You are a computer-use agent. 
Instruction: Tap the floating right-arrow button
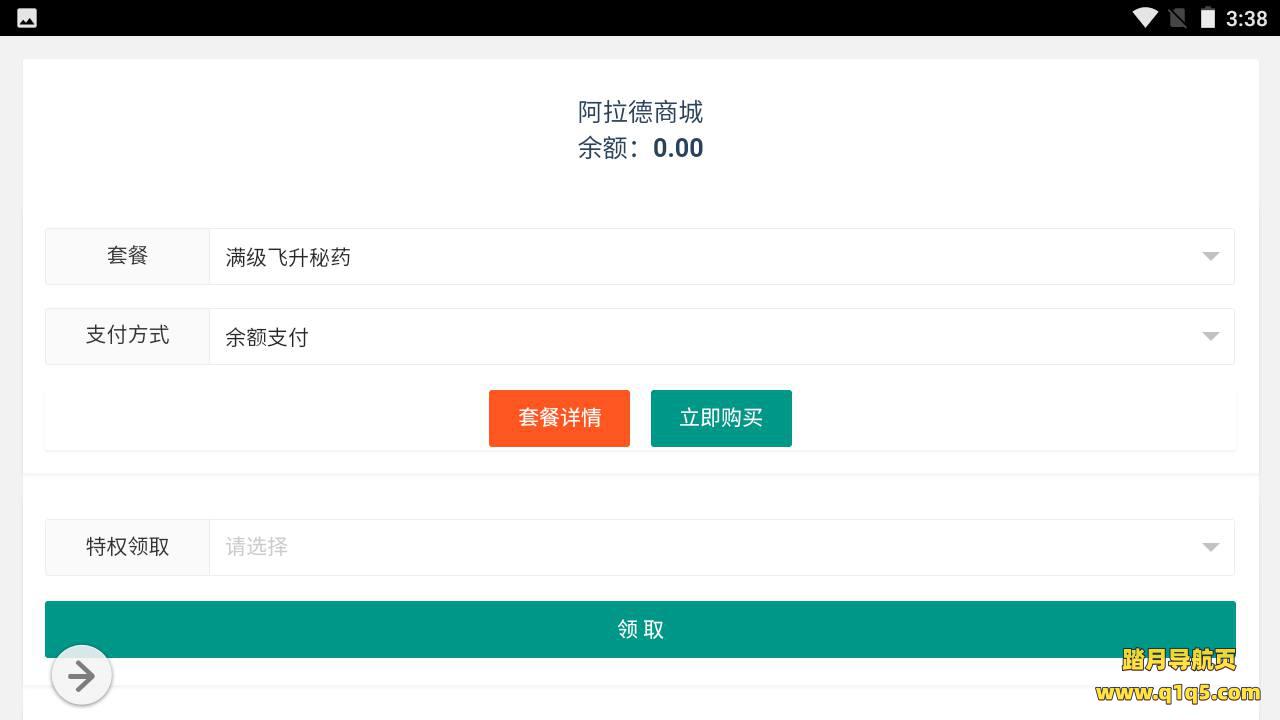81,676
